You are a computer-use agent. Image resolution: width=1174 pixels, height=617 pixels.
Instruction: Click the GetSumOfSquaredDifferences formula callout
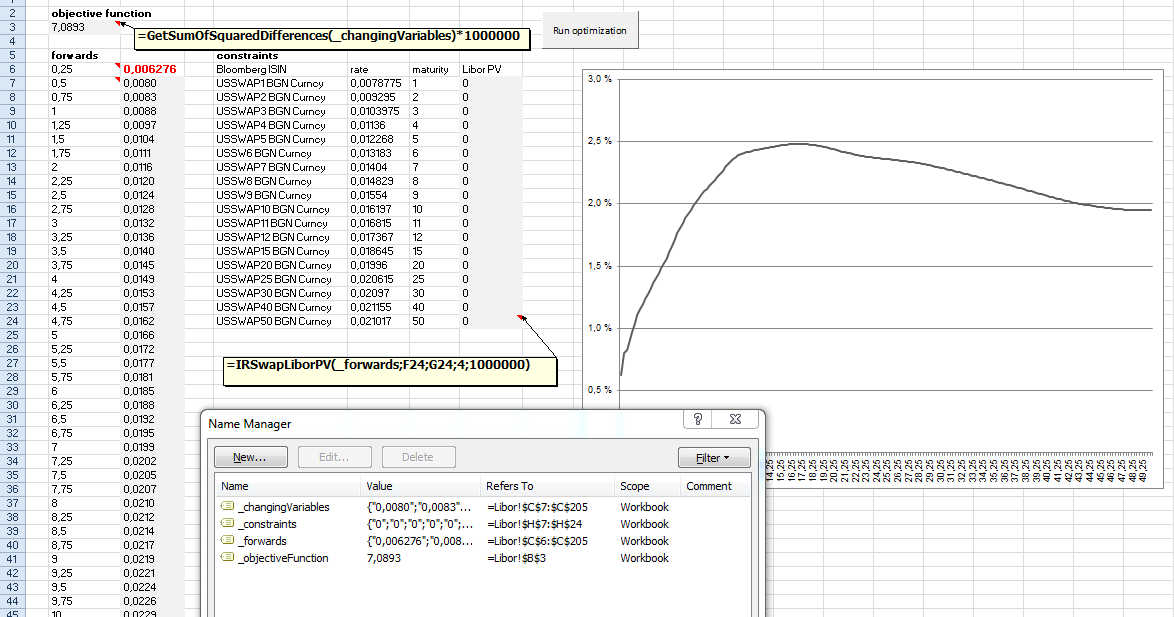[330, 38]
